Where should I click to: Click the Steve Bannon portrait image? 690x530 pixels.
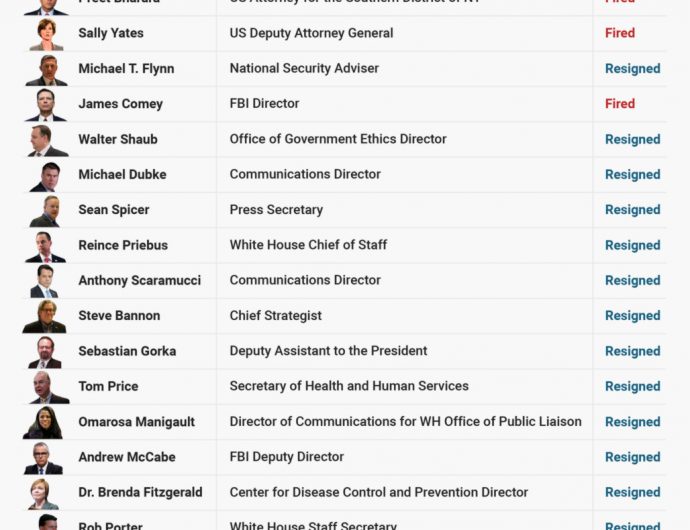coord(45,316)
